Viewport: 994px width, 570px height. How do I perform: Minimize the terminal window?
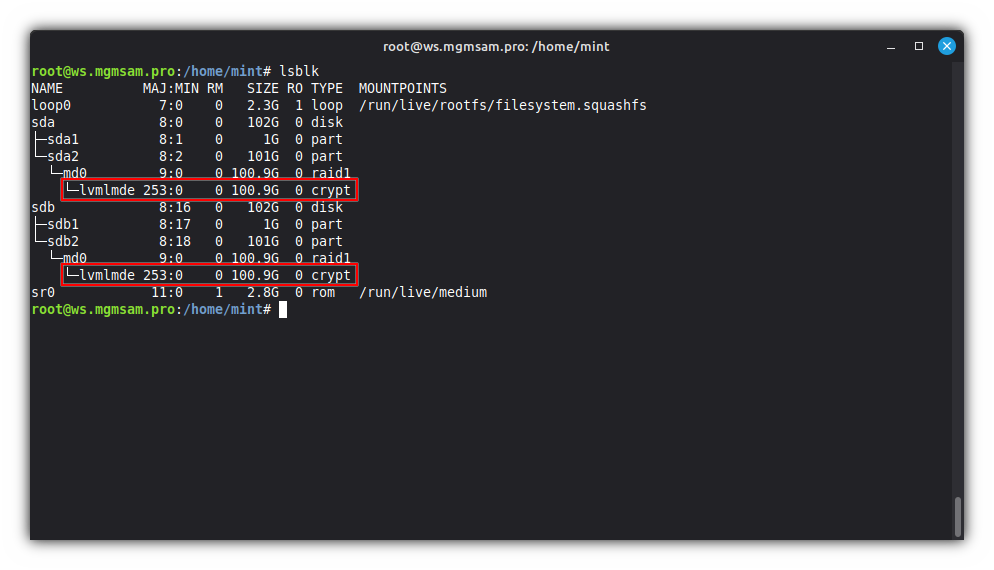[x=892, y=46]
